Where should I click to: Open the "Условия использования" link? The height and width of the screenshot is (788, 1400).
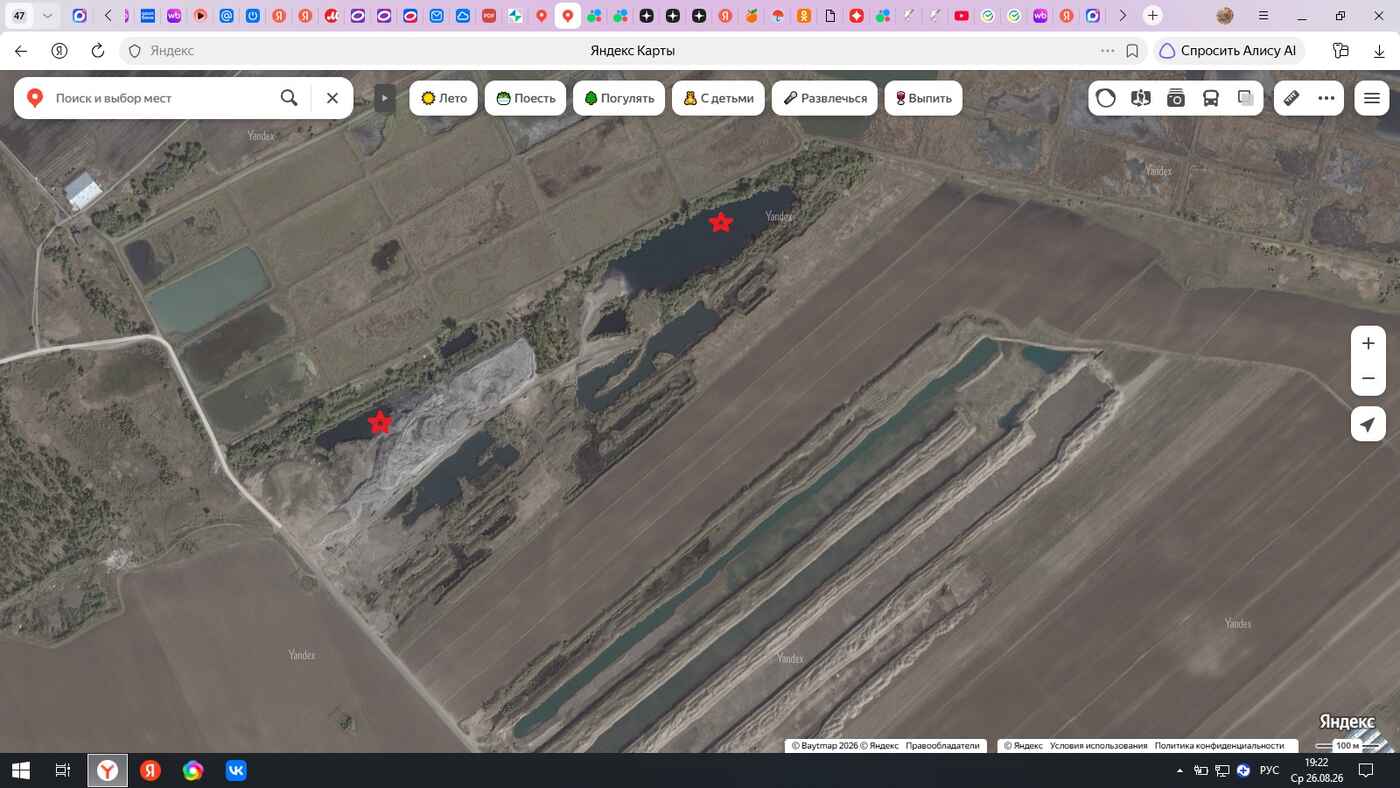(1098, 746)
